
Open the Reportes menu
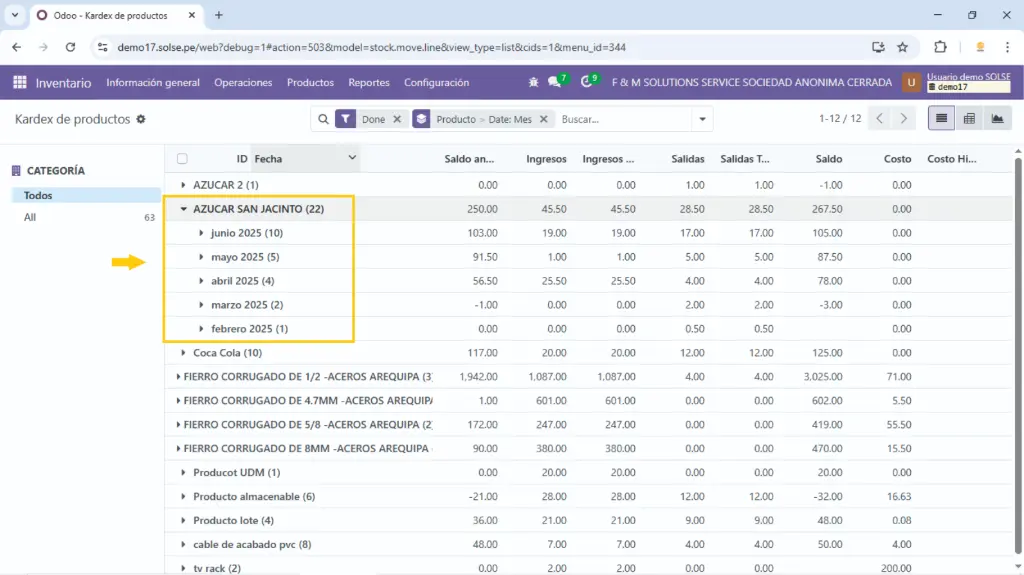click(368, 83)
